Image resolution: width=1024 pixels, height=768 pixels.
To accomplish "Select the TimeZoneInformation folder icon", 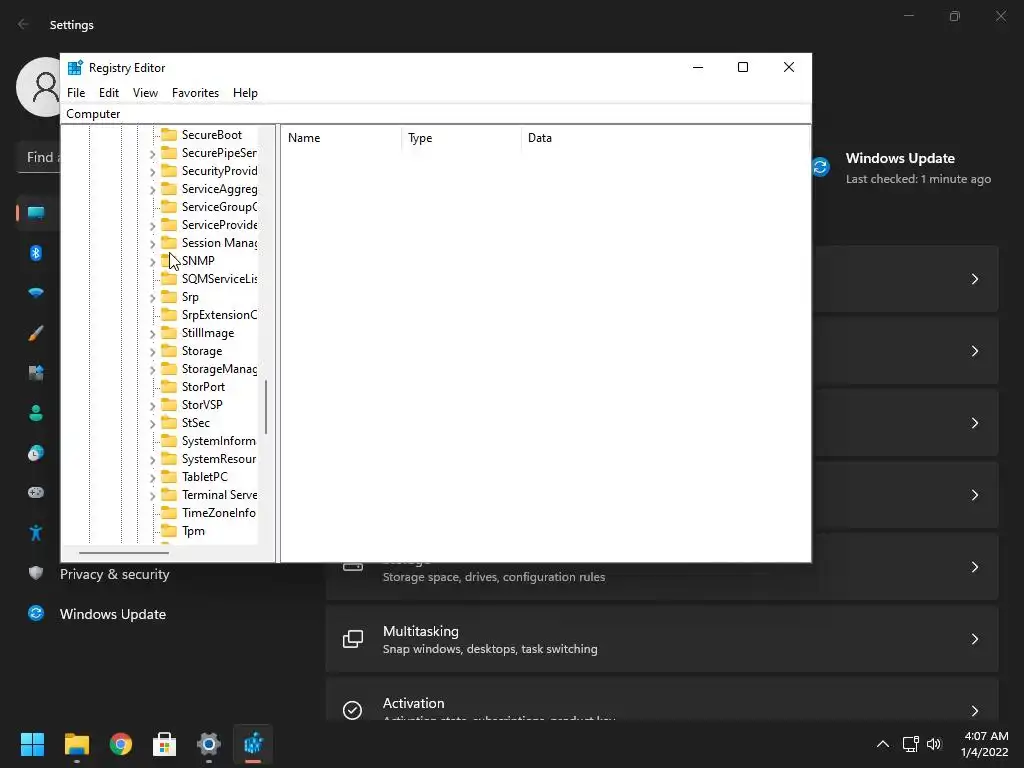I will point(169,513).
